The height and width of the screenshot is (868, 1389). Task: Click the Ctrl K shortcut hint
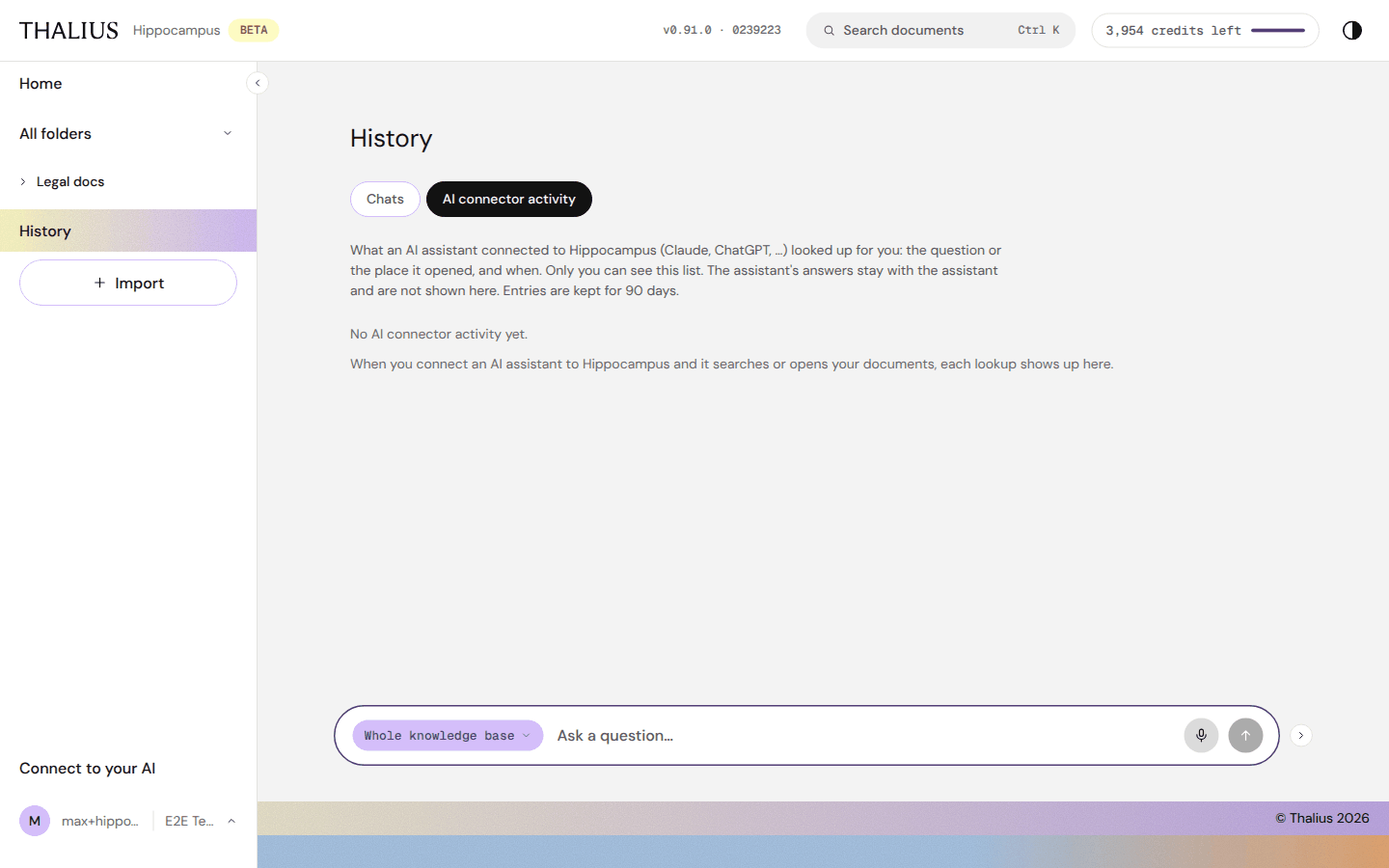click(x=1039, y=31)
